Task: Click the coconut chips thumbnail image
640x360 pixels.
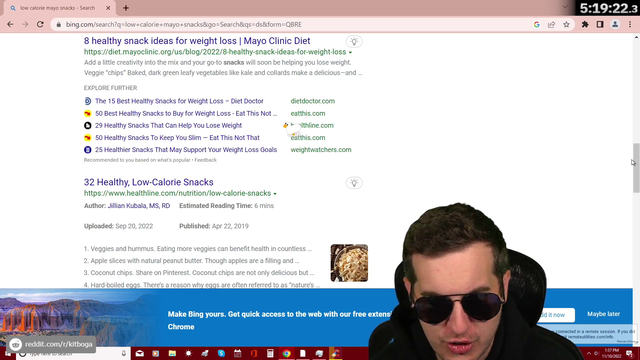Action: pyautogui.click(x=349, y=263)
